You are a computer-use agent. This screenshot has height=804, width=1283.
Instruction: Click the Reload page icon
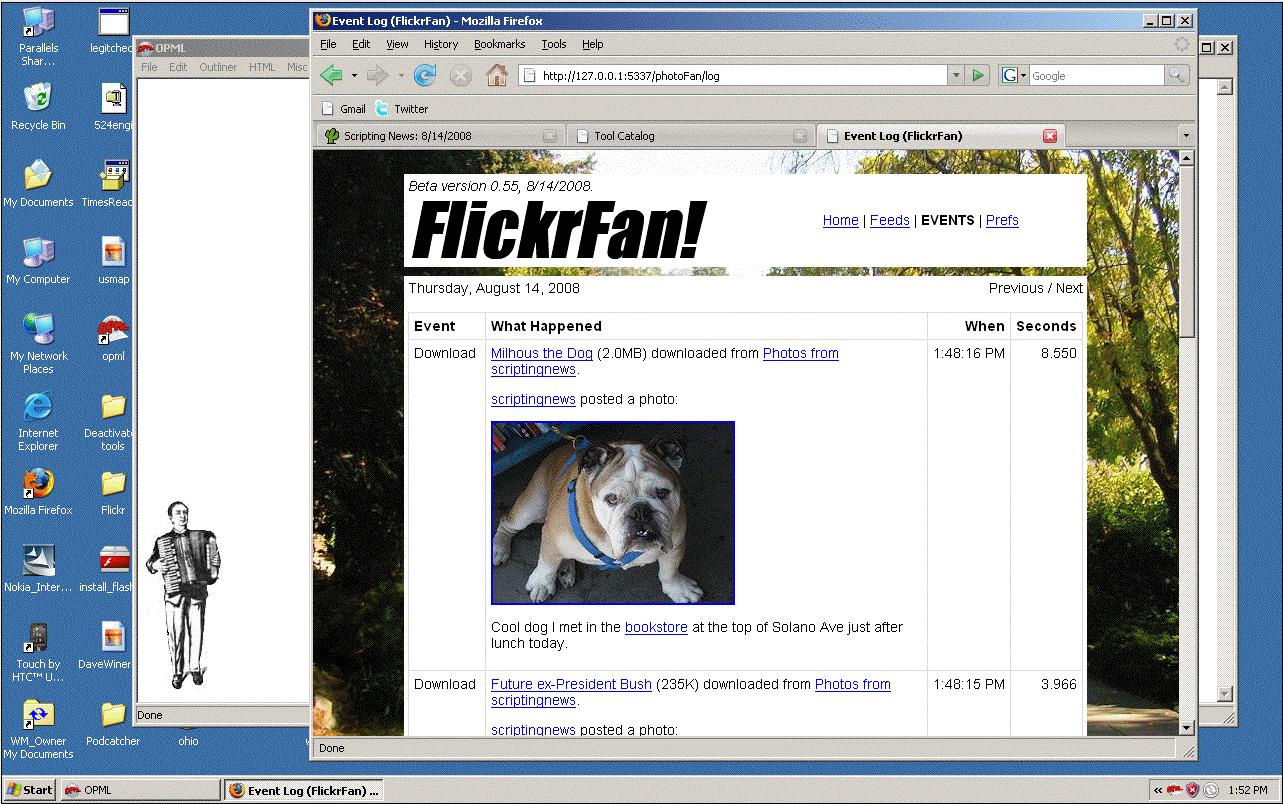pyautogui.click(x=425, y=76)
